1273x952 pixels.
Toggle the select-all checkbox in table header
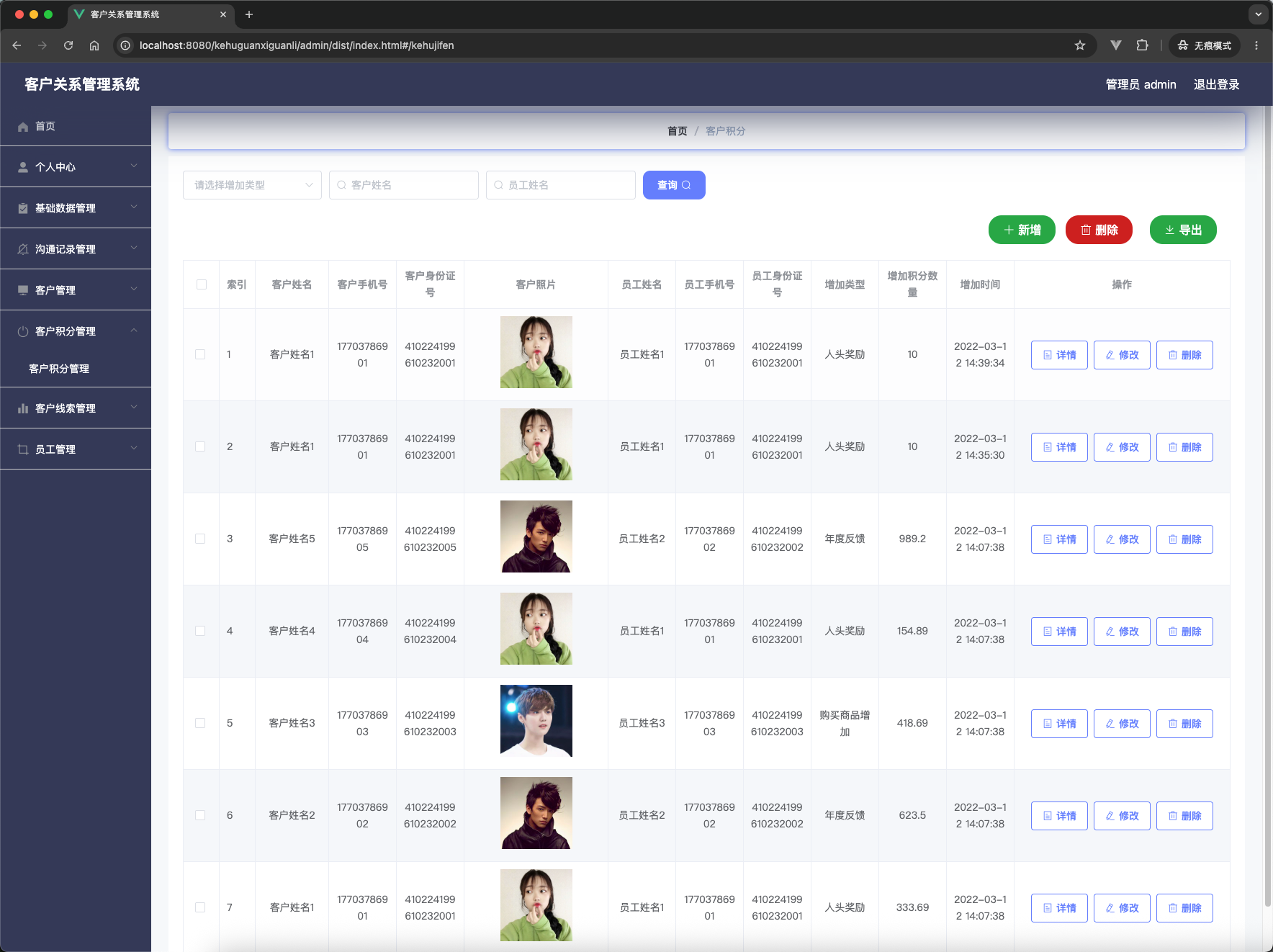tap(202, 284)
